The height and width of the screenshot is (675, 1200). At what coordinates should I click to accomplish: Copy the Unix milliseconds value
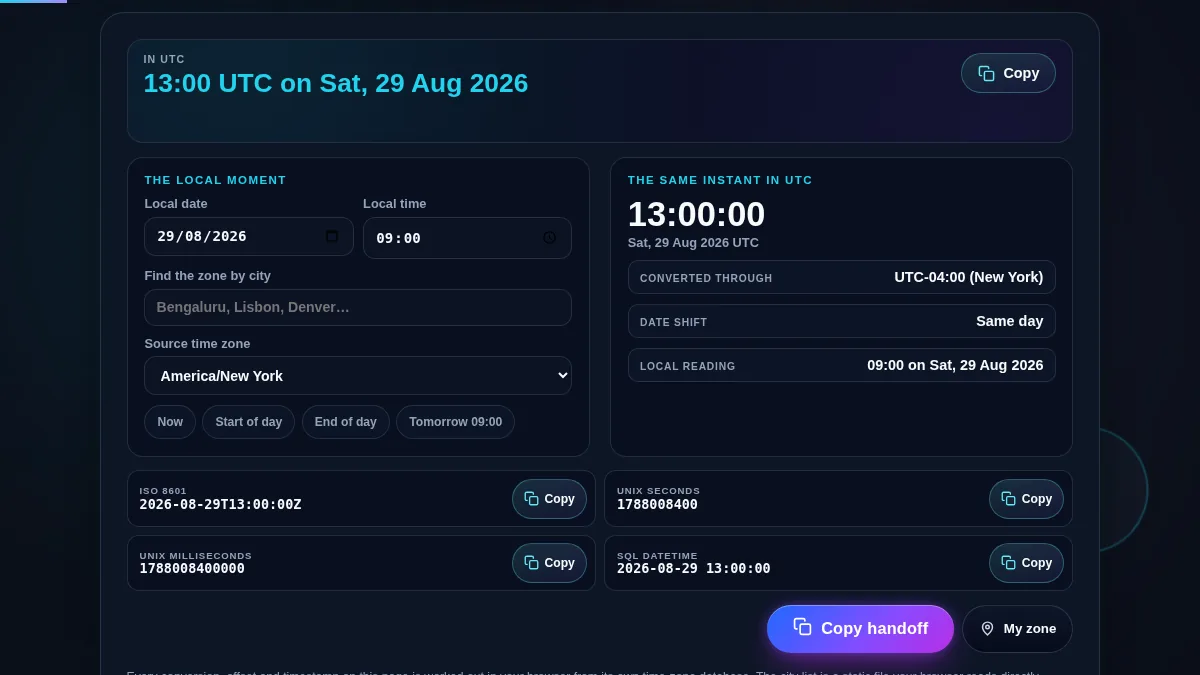tap(549, 563)
